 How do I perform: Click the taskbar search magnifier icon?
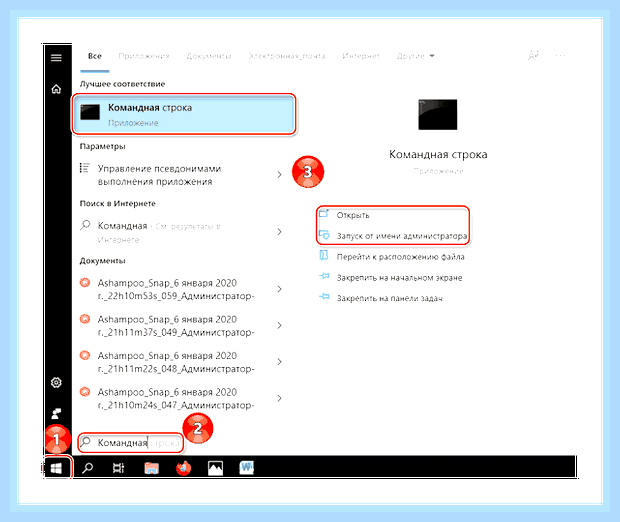click(87, 469)
